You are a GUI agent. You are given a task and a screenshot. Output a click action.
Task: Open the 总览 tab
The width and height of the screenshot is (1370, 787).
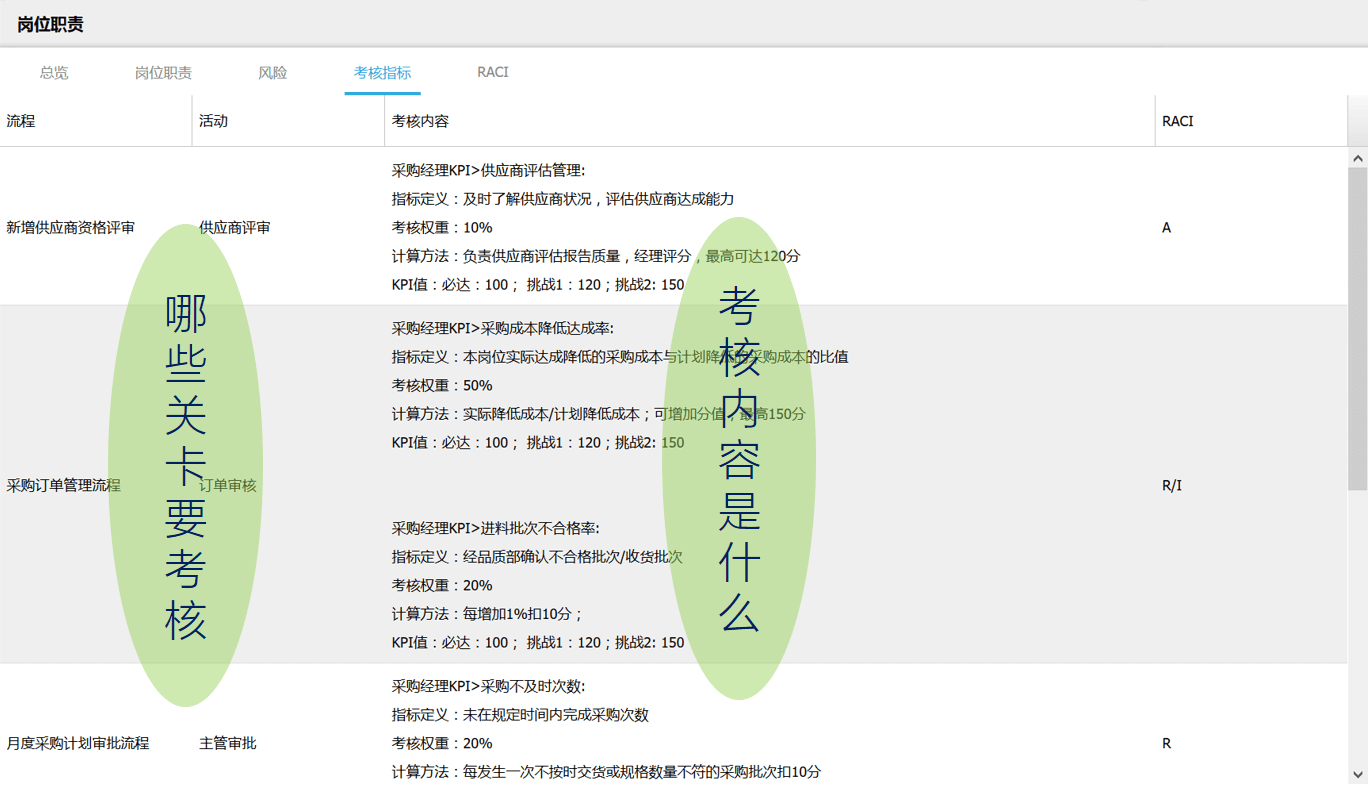pyautogui.click(x=54, y=73)
